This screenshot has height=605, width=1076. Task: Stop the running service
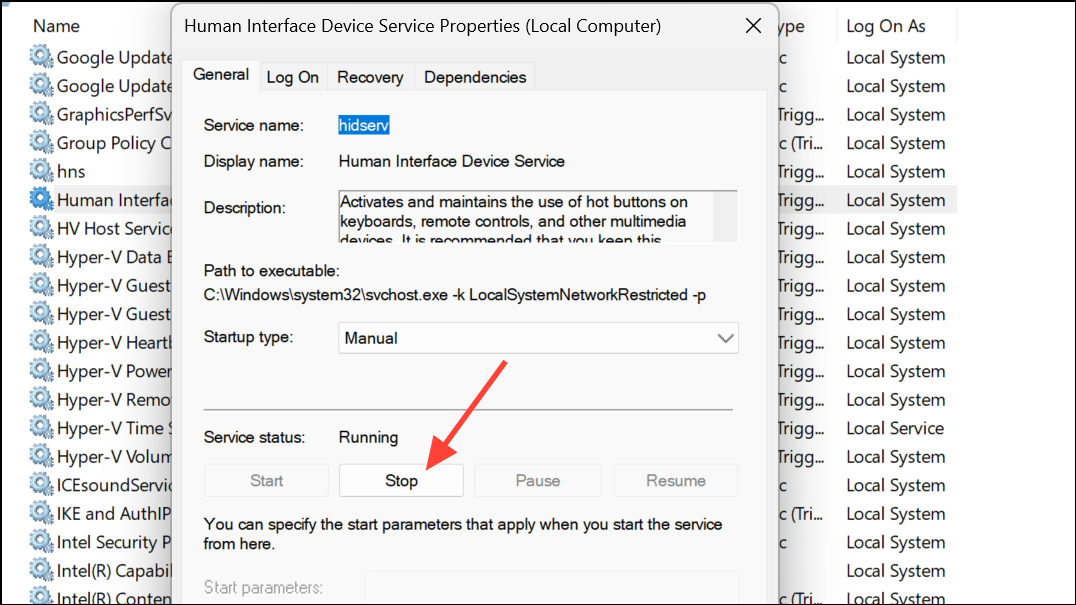point(401,480)
